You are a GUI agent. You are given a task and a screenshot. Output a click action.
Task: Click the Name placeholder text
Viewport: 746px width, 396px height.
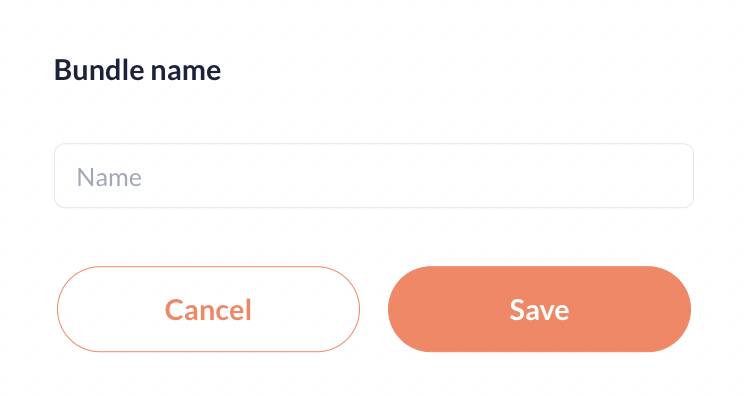coord(109,178)
